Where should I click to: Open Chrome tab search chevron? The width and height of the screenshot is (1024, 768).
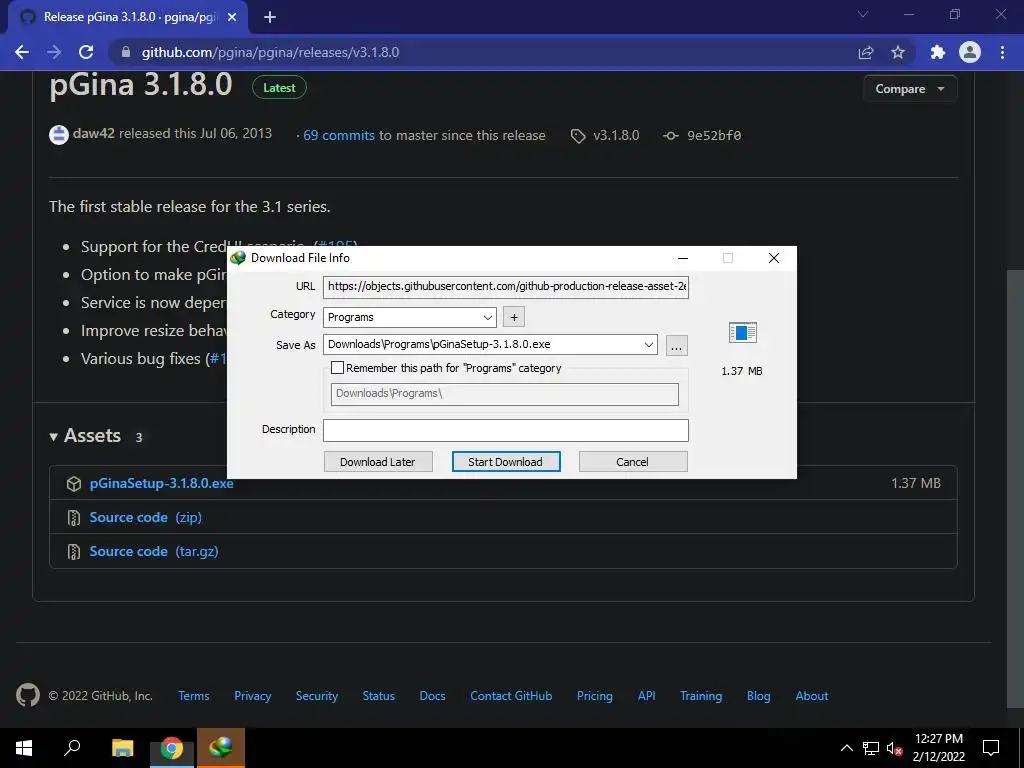click(863, 14)
